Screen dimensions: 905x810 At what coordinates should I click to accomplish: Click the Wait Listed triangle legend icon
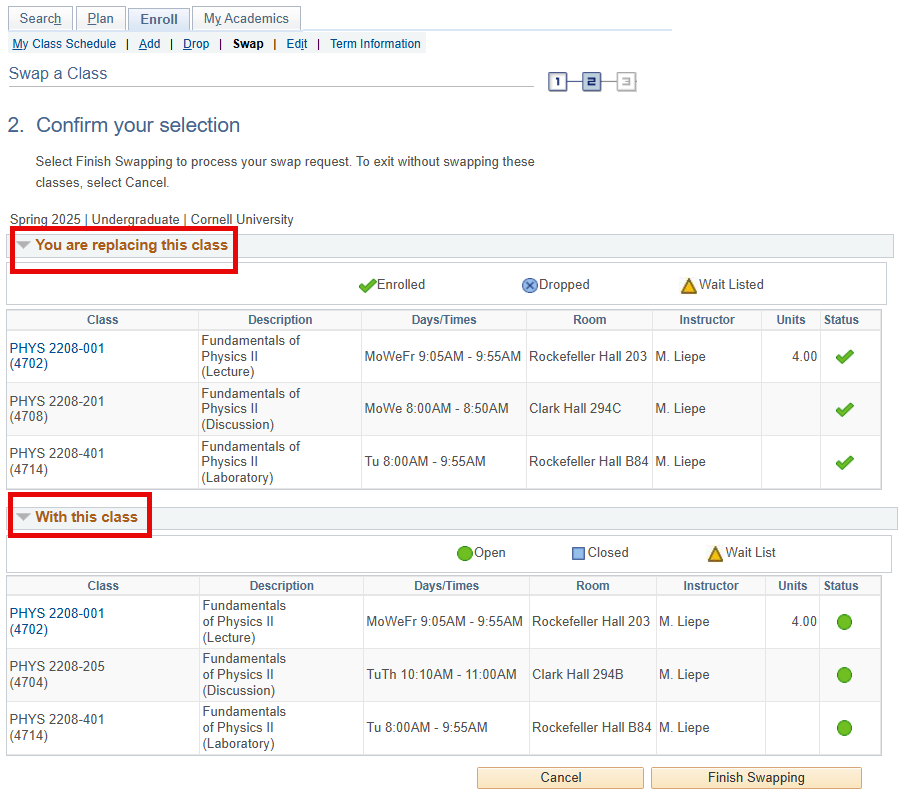688,285
